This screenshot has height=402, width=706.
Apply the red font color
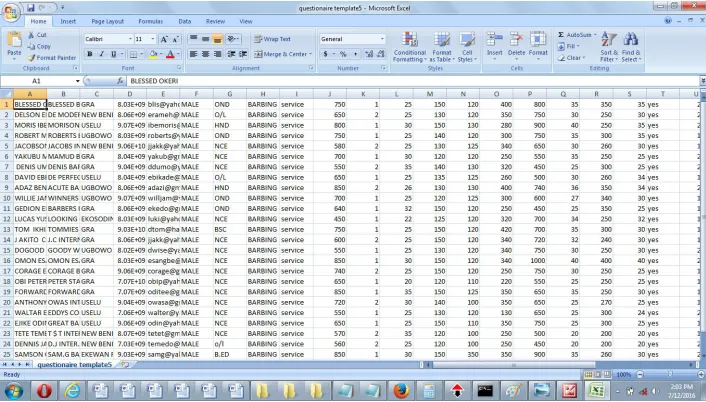tap(170, 54)
